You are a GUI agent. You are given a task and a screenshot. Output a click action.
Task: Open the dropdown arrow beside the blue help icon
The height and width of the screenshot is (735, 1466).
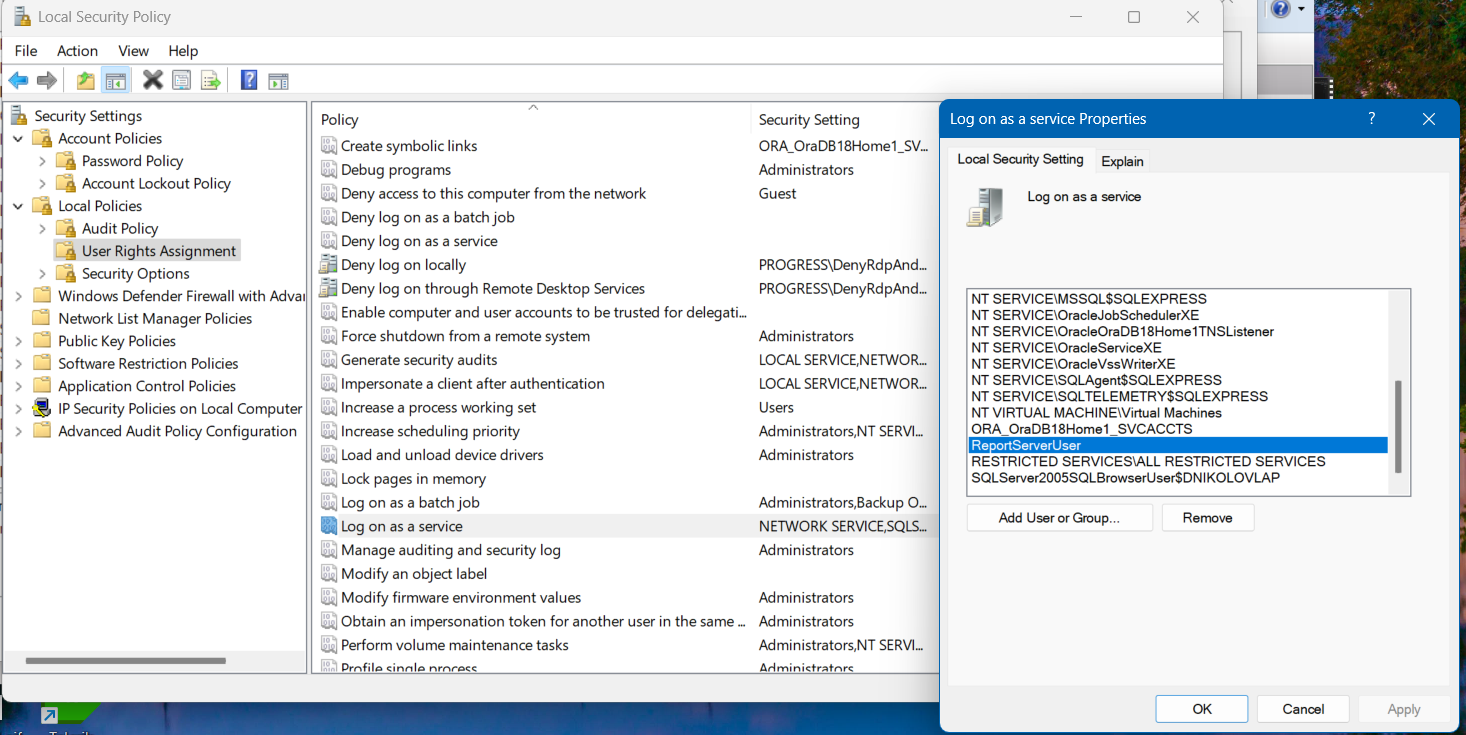(1302, 9)
